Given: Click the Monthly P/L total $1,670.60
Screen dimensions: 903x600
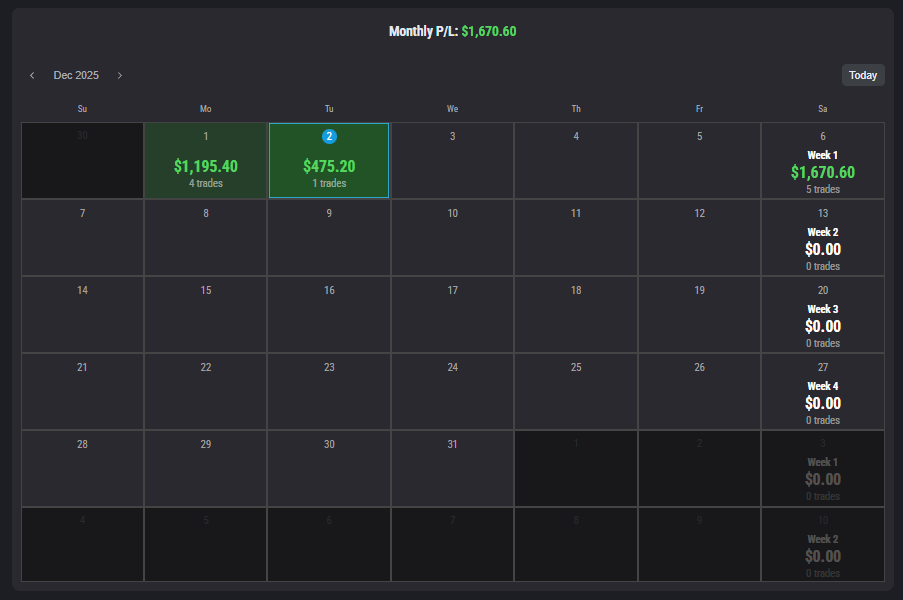Looking at the screenshot, I should click(488, 32).
